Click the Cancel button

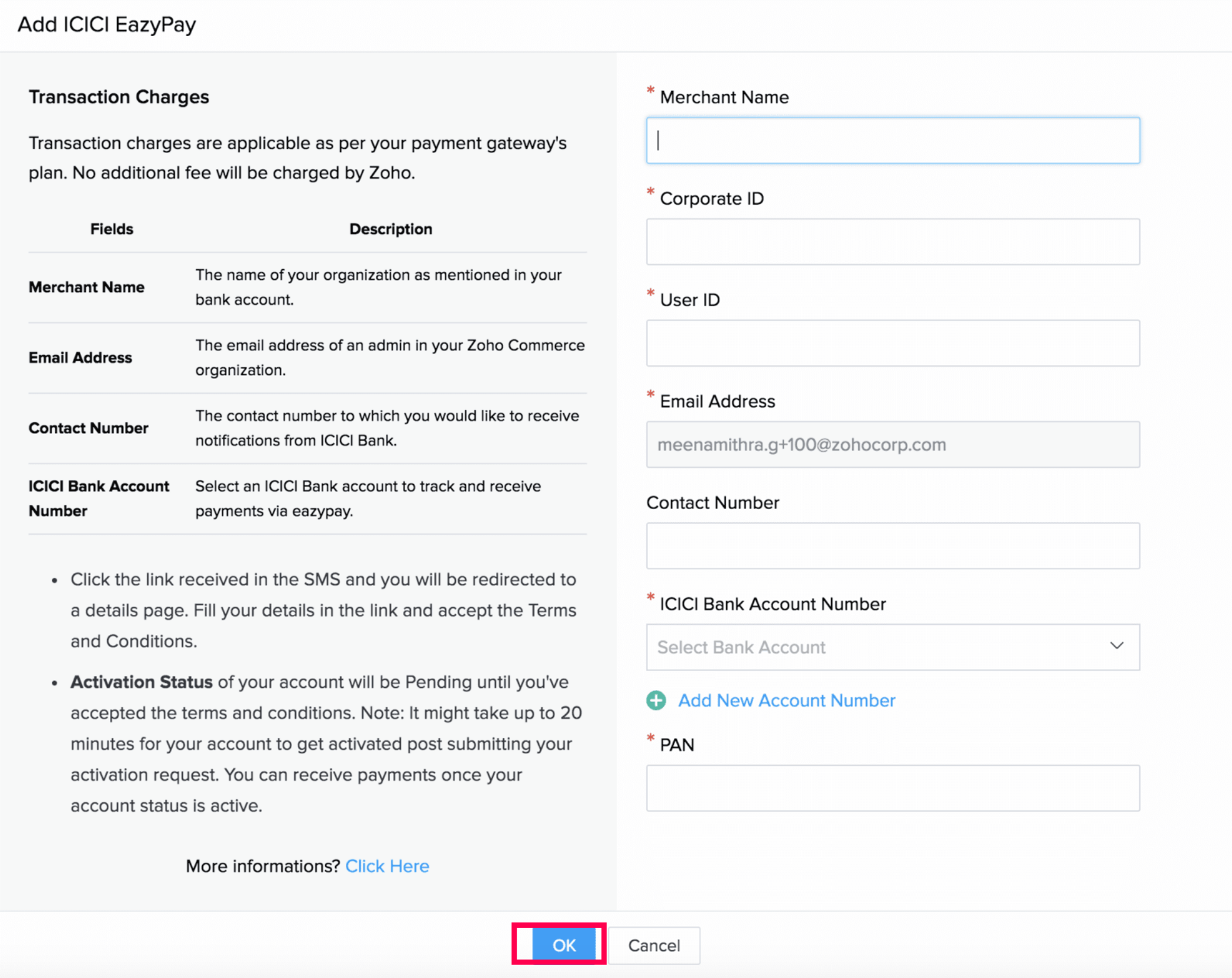point(654,945)
